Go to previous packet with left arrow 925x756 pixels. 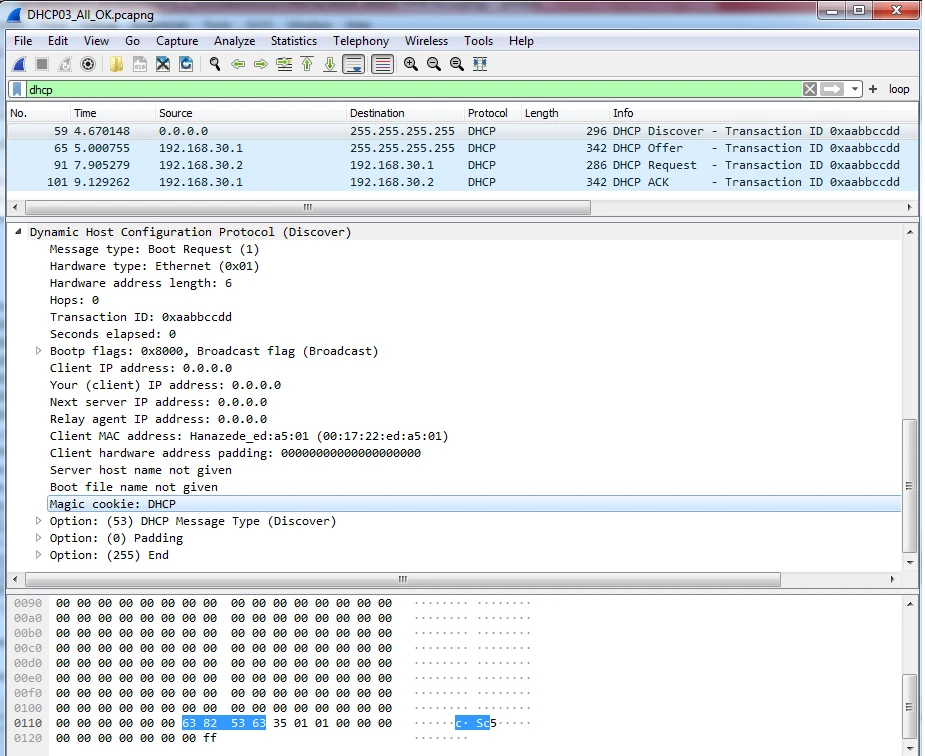click(238, 64)
